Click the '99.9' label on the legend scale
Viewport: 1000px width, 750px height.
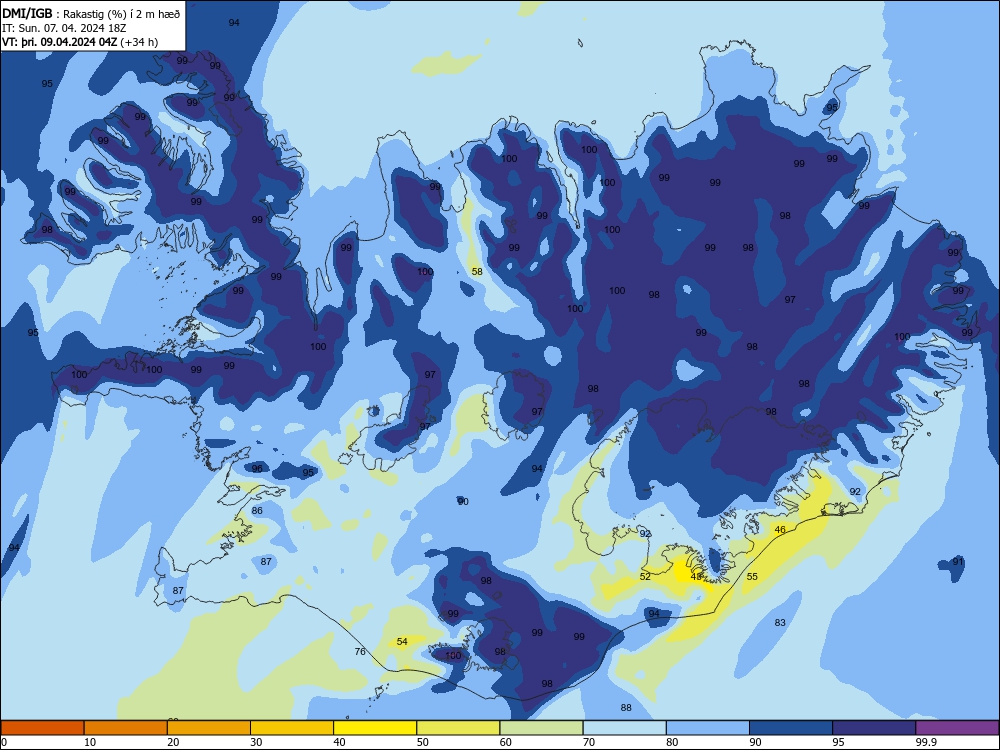click(926, 742)
